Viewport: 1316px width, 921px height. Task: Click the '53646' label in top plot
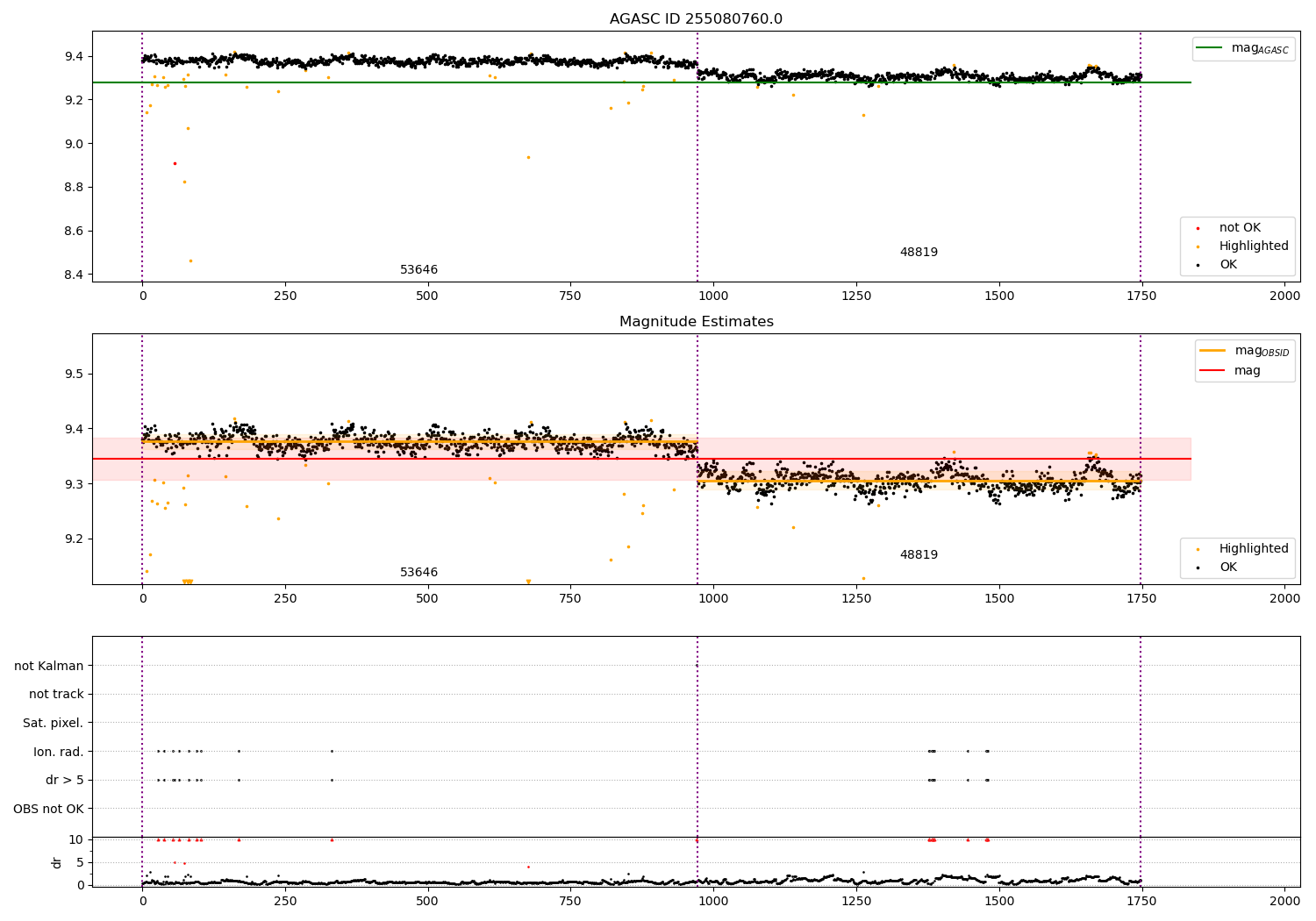[418, 270]
